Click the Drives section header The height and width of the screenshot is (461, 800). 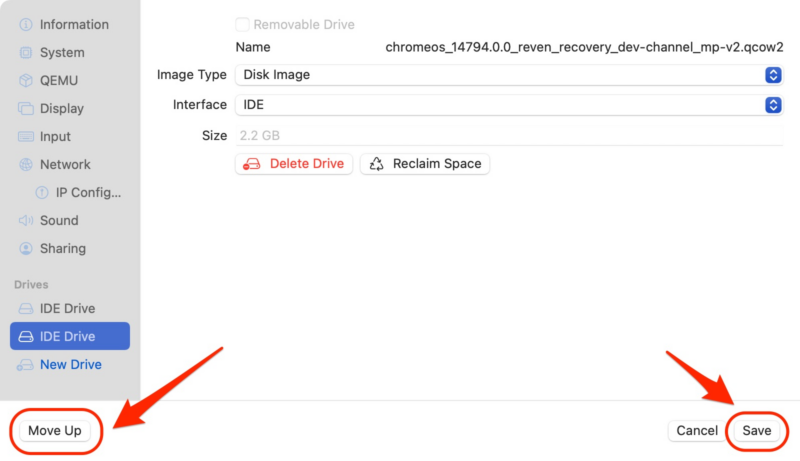pyautogui.click(x=31, y=285)
